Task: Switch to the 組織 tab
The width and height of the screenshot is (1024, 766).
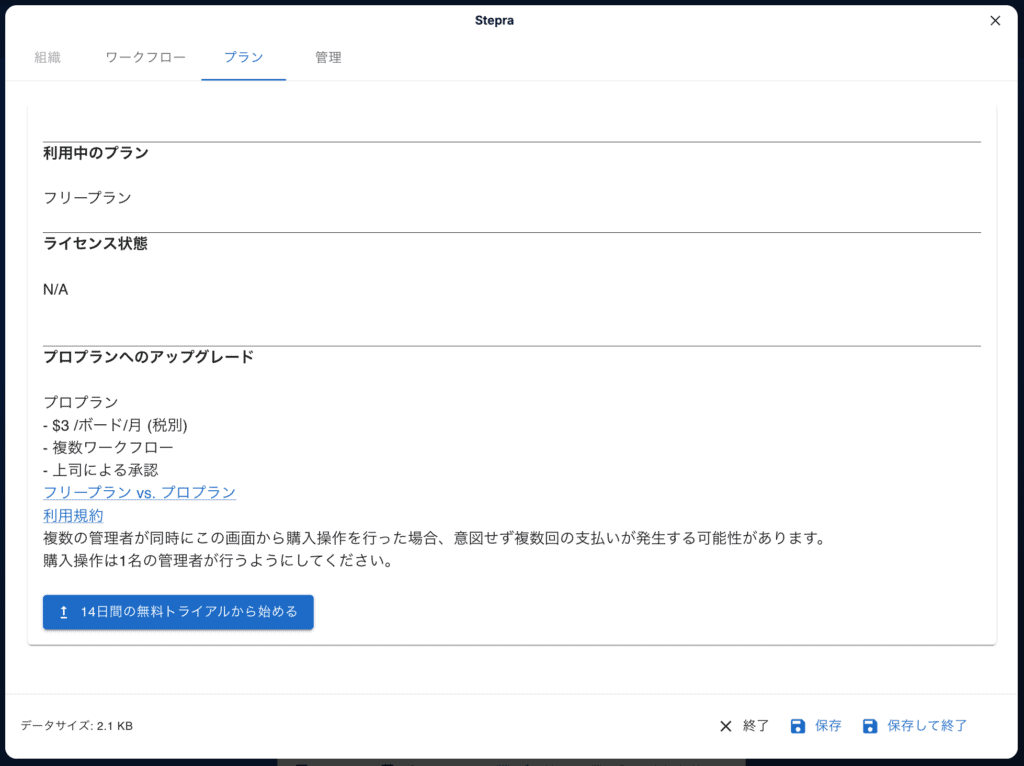Action: point(48,57)
